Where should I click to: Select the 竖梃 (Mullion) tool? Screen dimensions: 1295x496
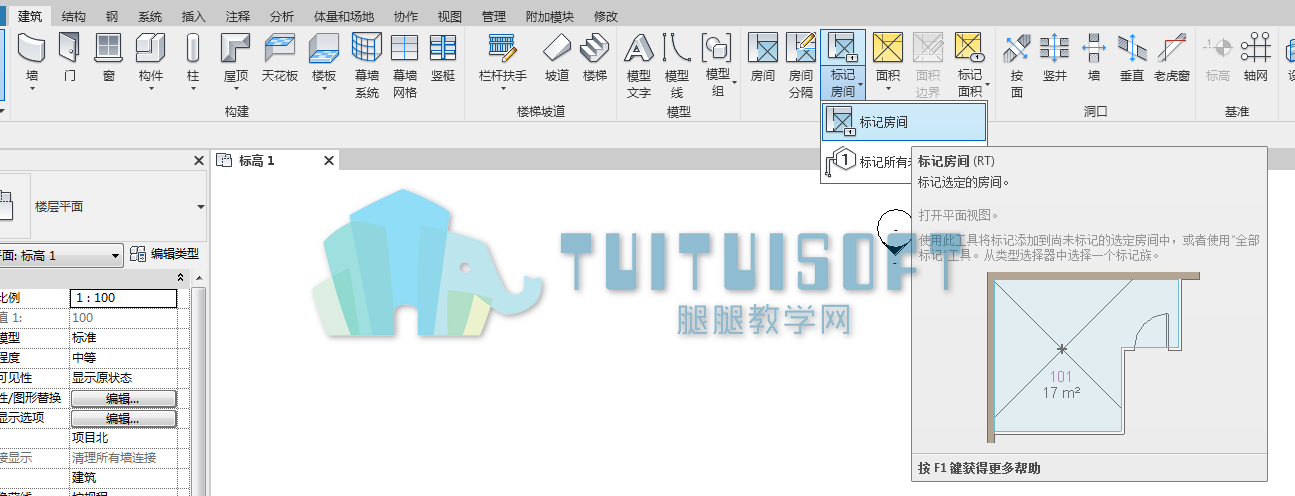442,57
